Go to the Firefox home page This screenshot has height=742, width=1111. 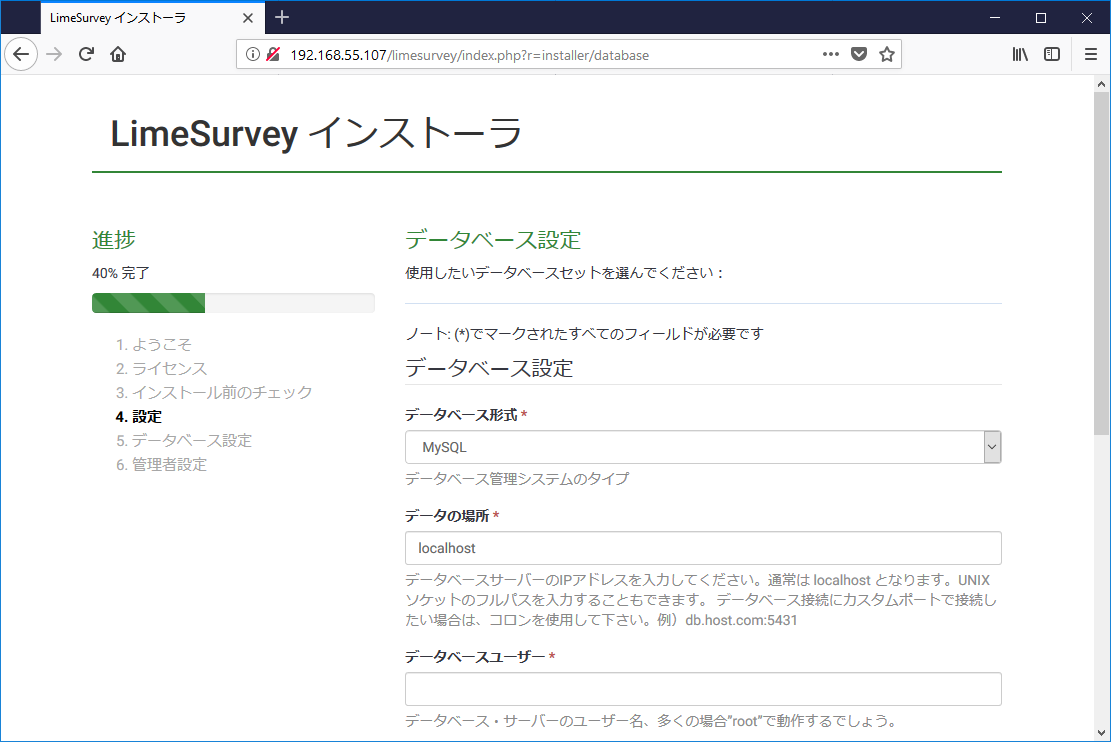pyautogui.click(x=119, y=54)
